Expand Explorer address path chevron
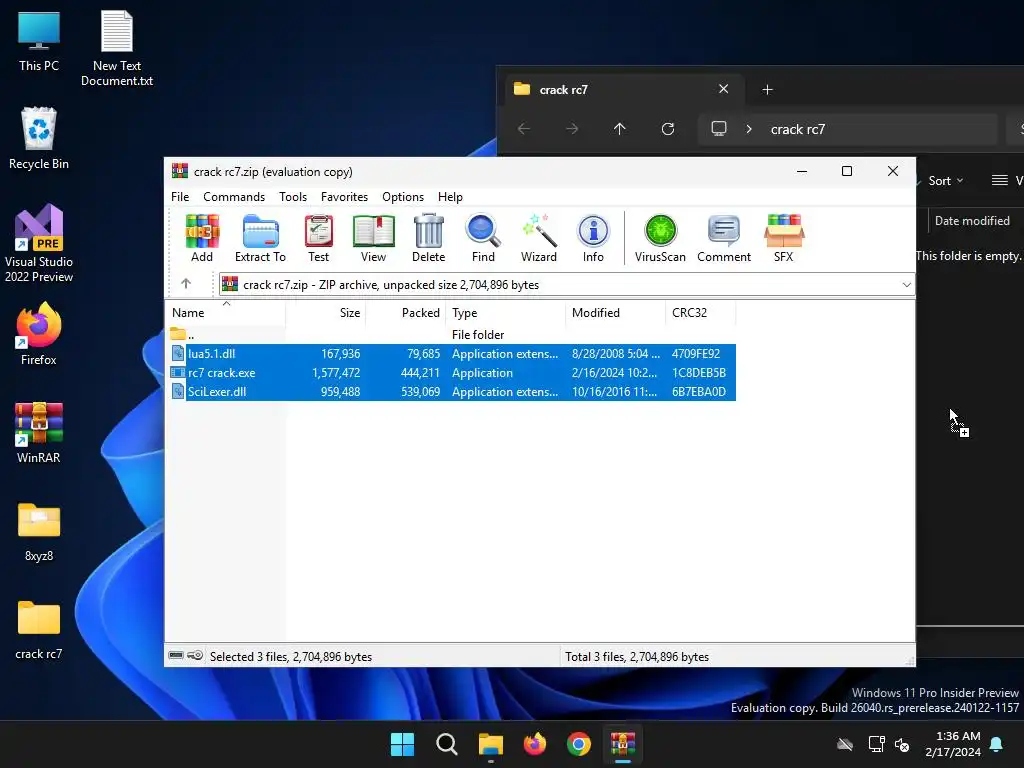Viewport: 1024px width, 768px height. tap(749, 129)
